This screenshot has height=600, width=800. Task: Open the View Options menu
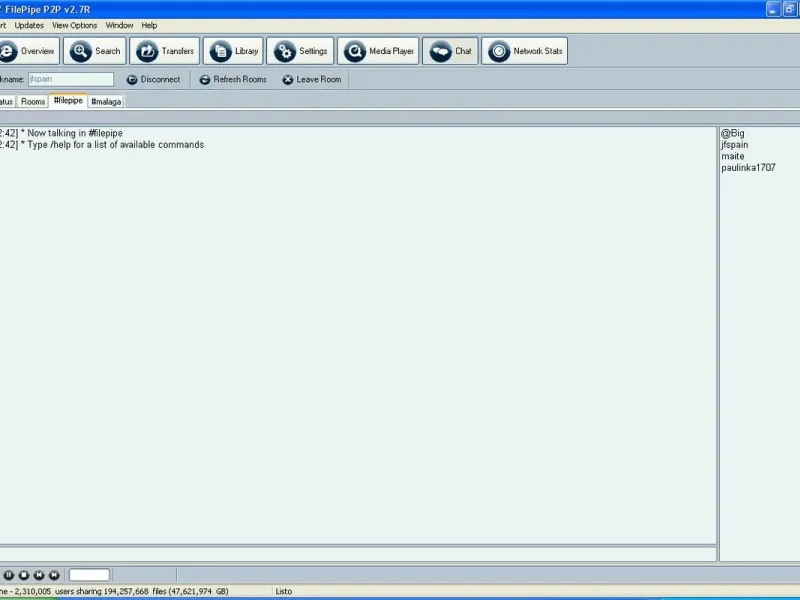74,26
